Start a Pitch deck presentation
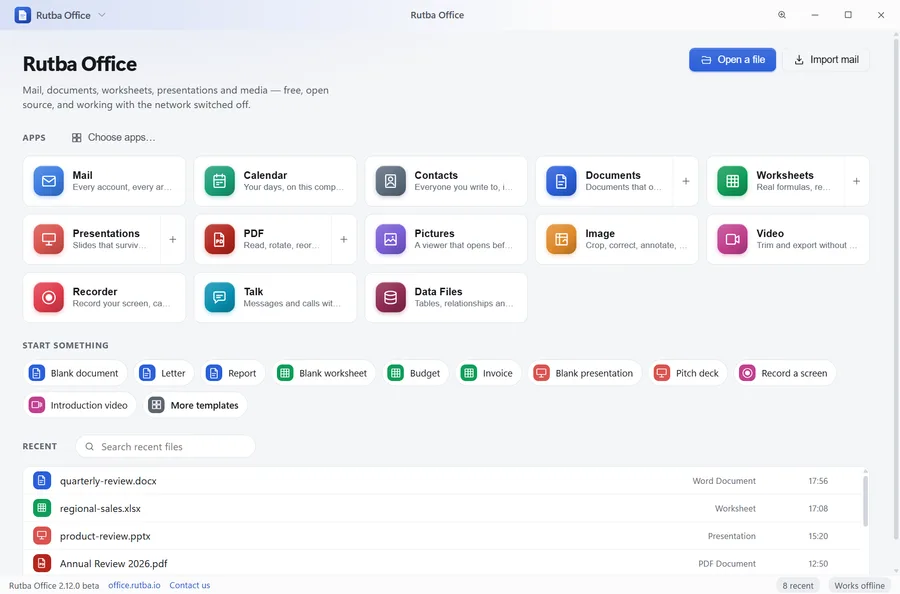 tap(688, 373)
